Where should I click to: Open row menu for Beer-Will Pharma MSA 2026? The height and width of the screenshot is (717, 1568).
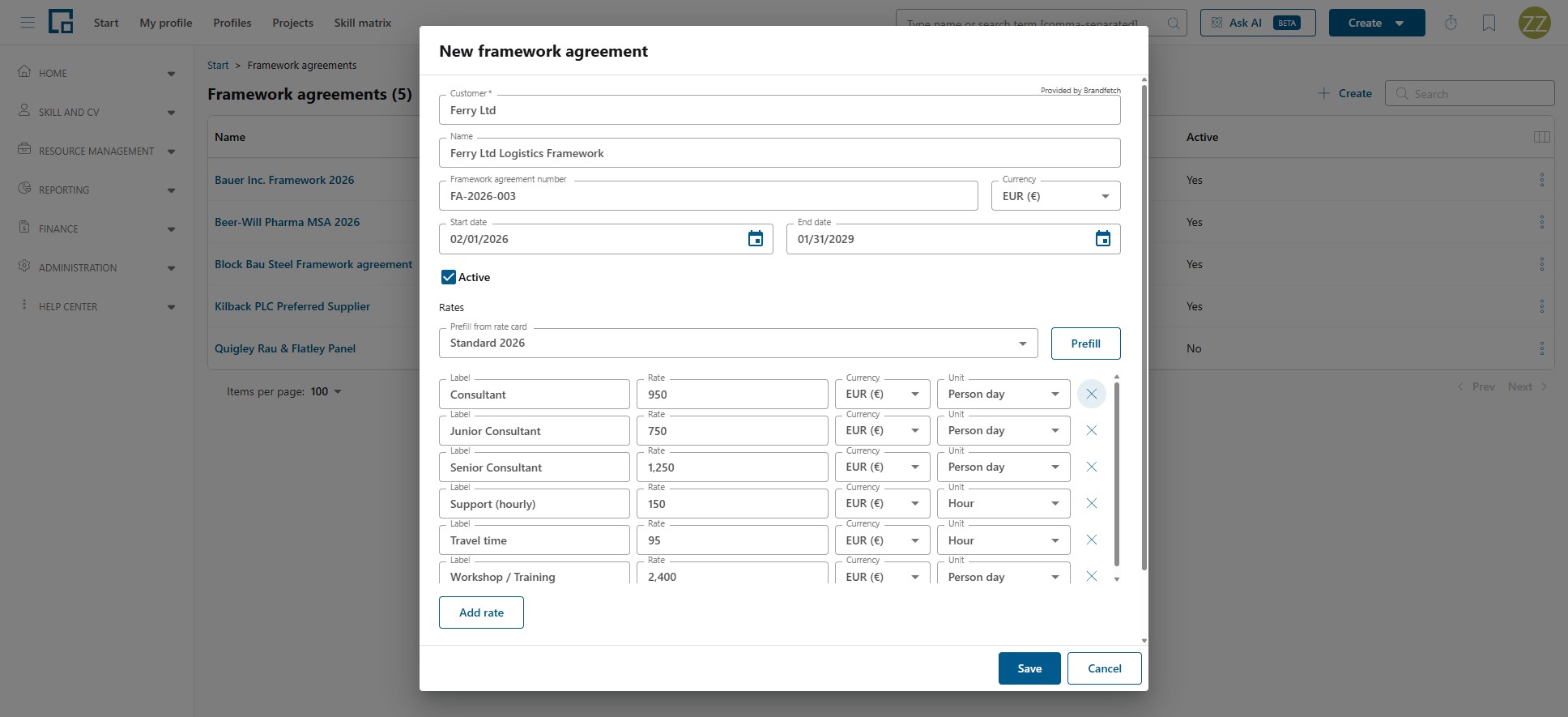point(1541,222)
